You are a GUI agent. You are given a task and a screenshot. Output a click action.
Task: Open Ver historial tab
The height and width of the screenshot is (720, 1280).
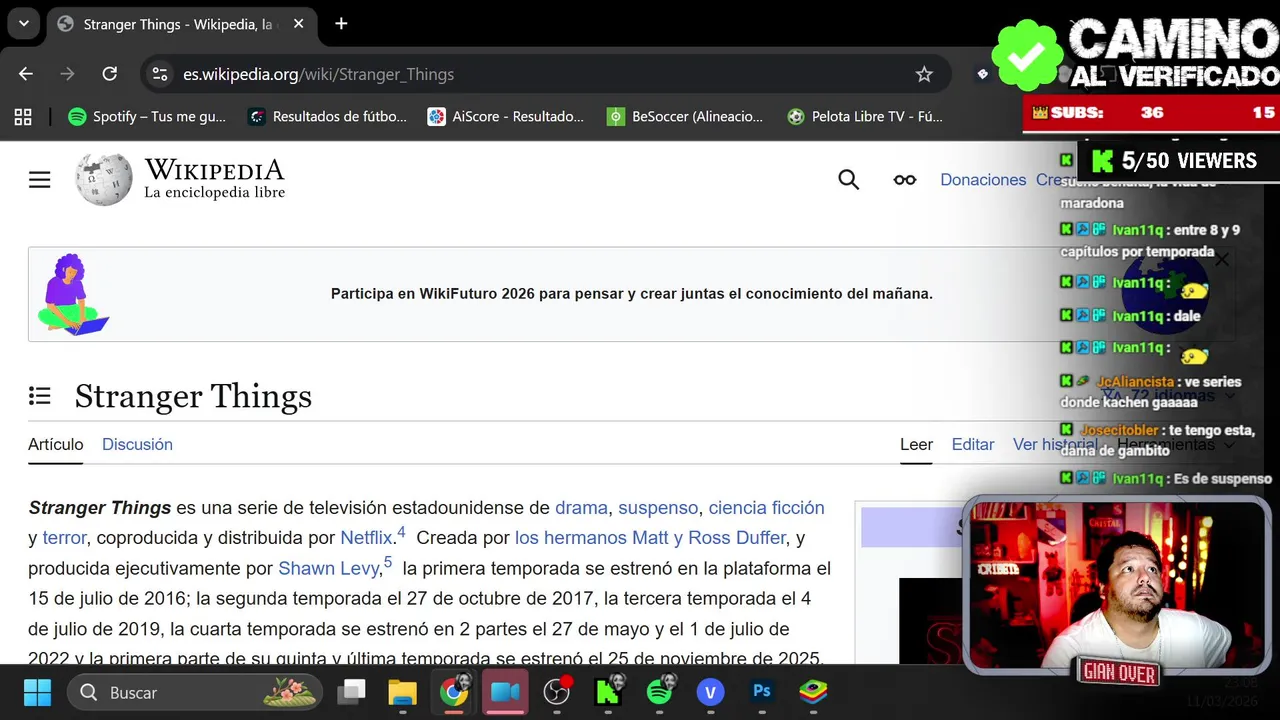coord(1055,444)
